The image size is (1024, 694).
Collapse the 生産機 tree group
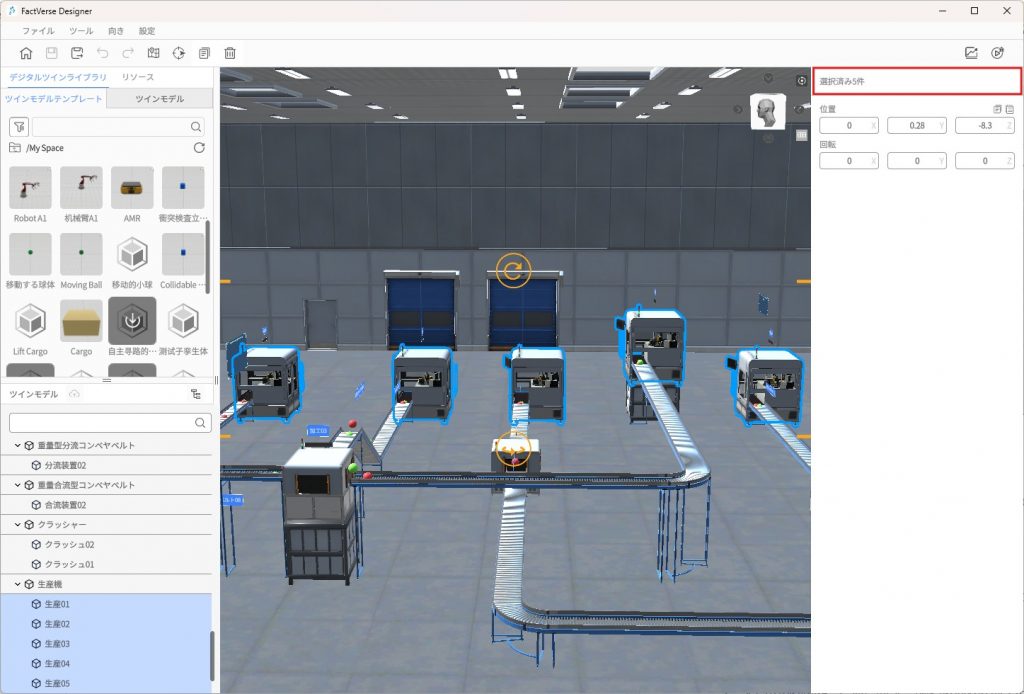coord(17,584)
